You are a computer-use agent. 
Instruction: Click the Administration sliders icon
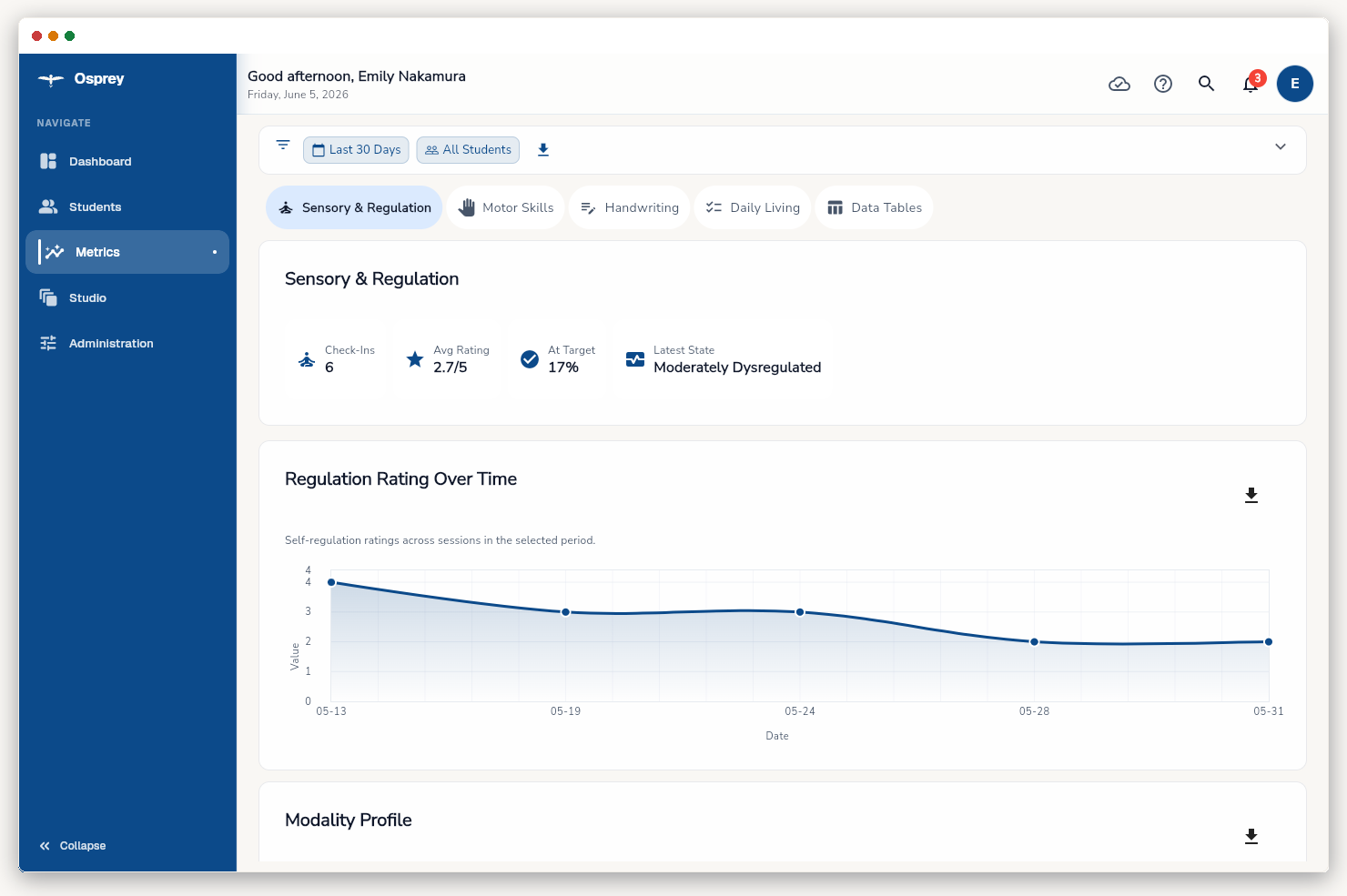click(x=48, y=343)
